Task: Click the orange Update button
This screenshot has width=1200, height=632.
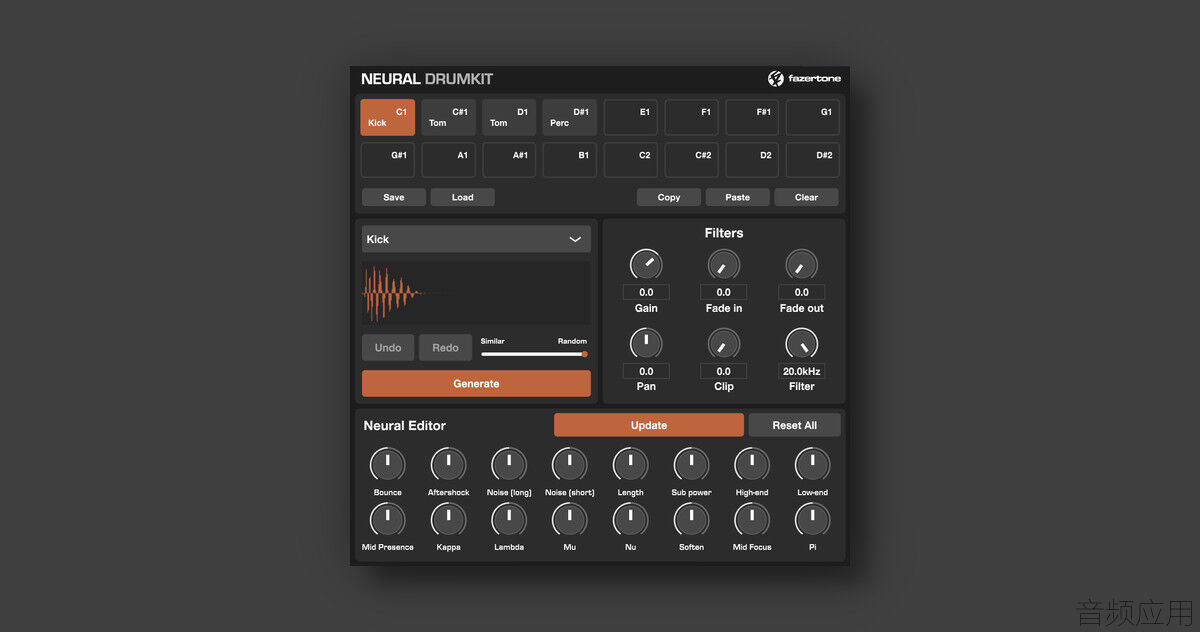Action: (x=649, y=425)
